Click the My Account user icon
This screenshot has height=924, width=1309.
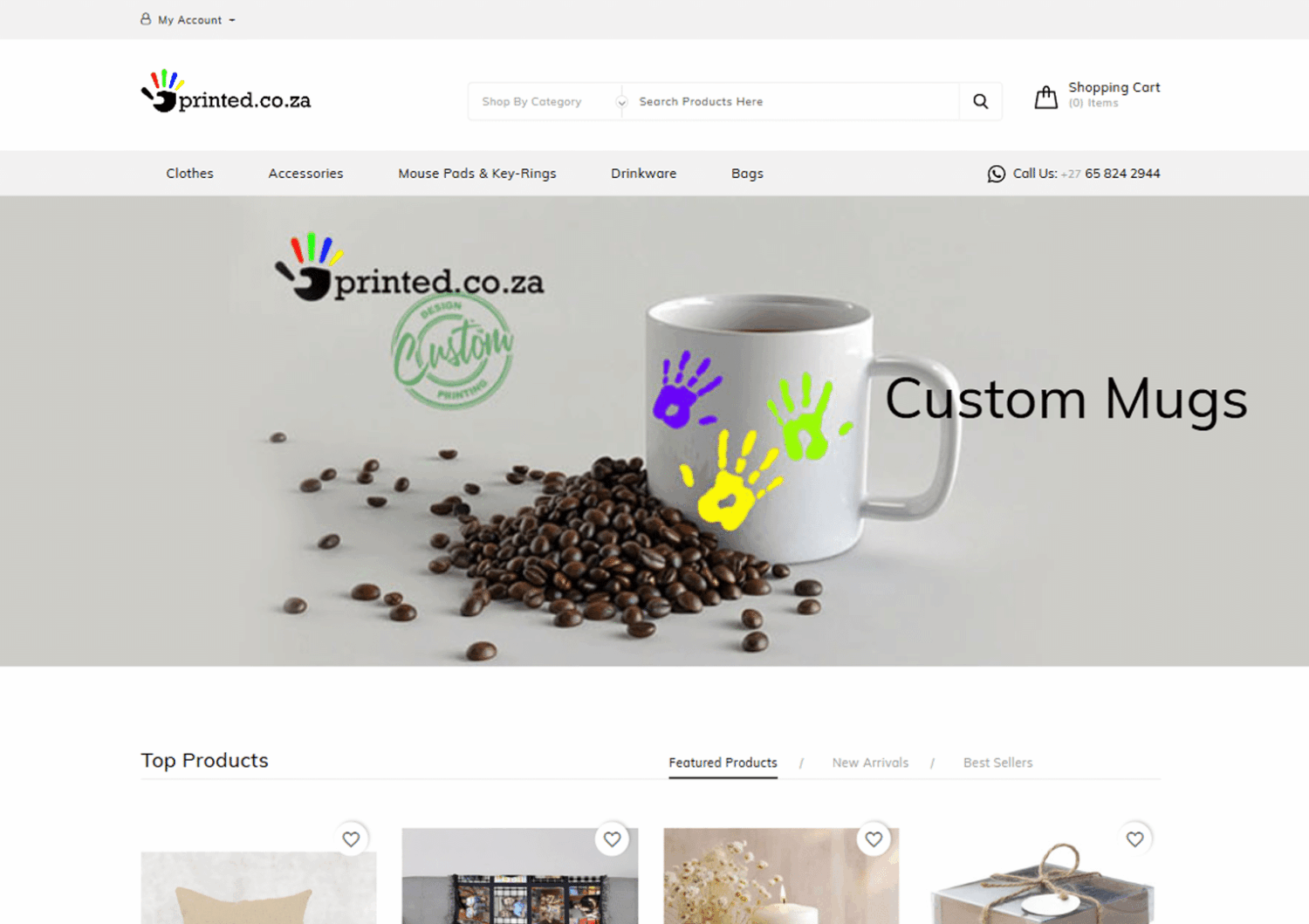click(x=146, y=19)
